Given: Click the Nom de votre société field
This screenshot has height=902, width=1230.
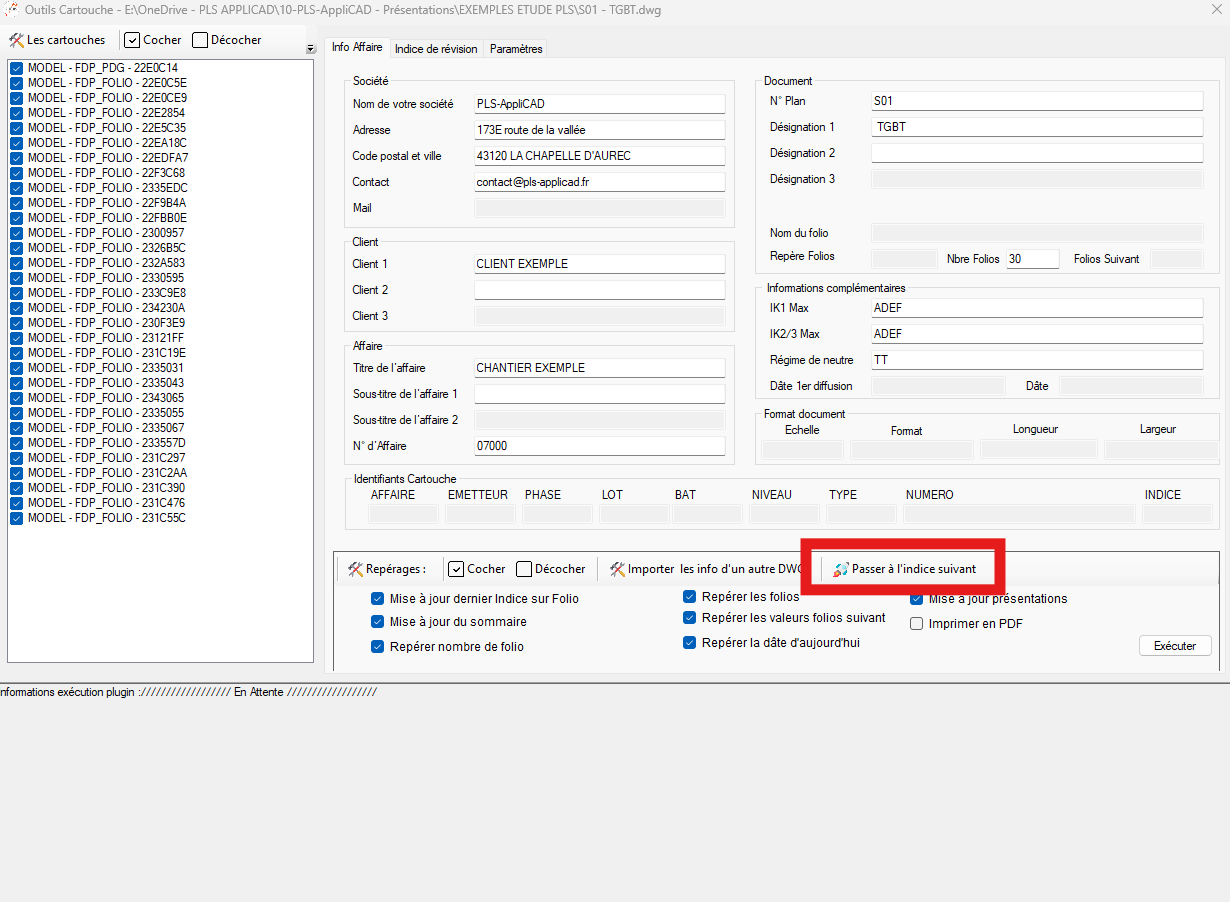Looking at the screenshot, I should (x=598, y=104).
